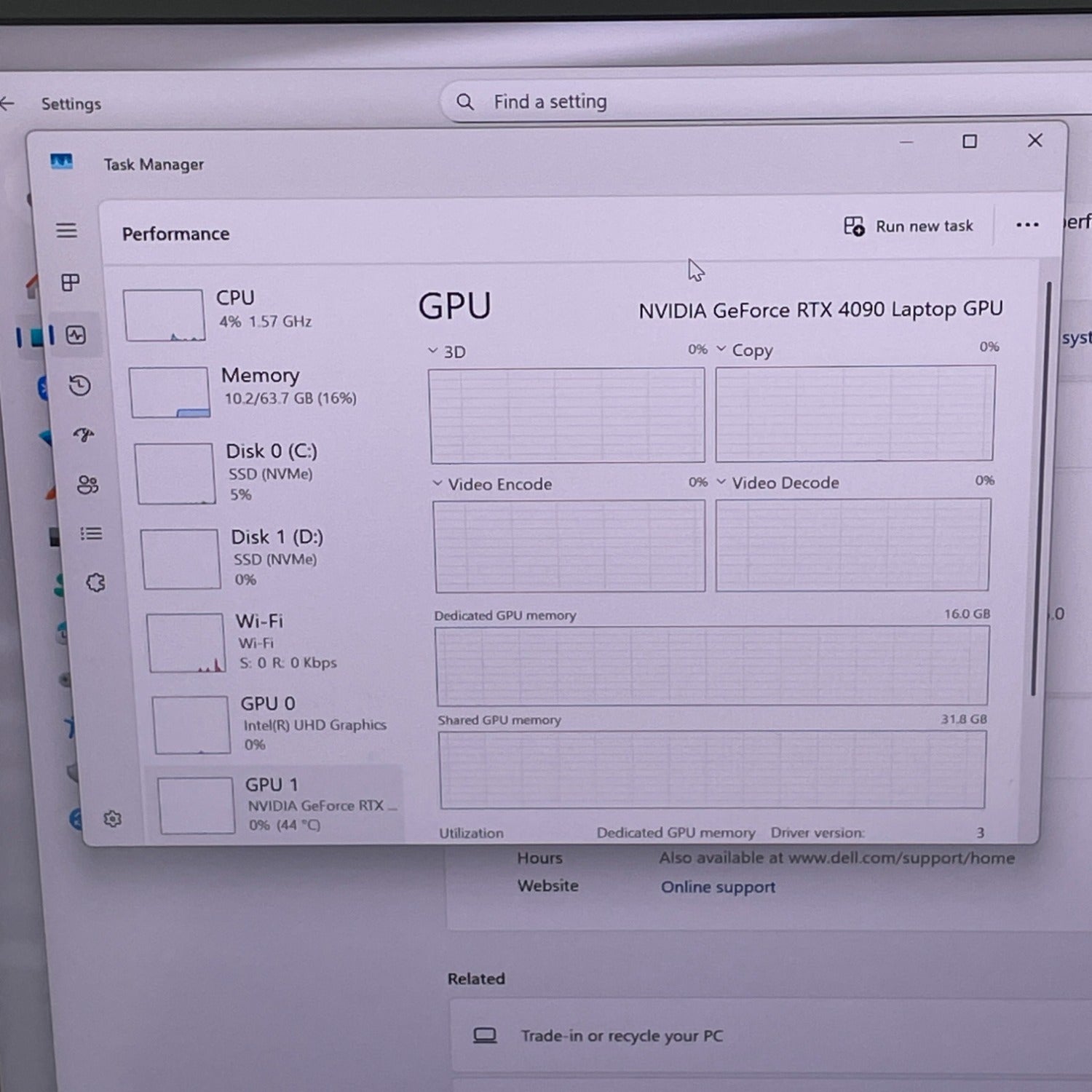Viewport: 1092px width, 1092px height.
Task: Open the Online support link
Action: [x=717, y=887]
